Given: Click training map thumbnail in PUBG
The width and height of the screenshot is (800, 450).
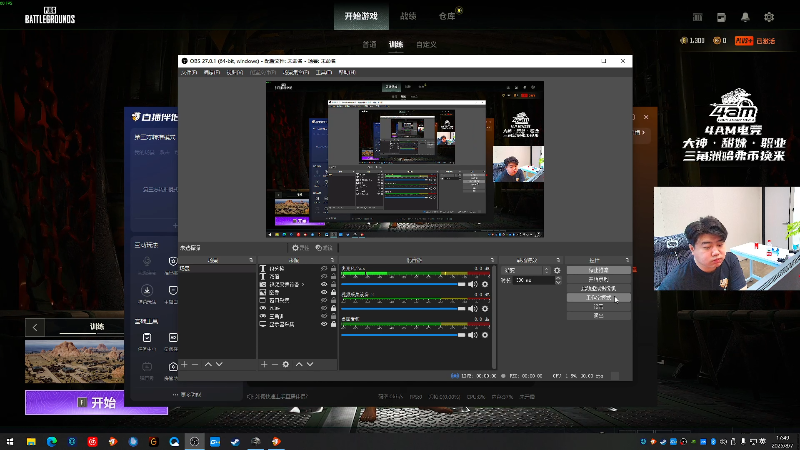Looking at the screenshot, I should coord(74,362).
